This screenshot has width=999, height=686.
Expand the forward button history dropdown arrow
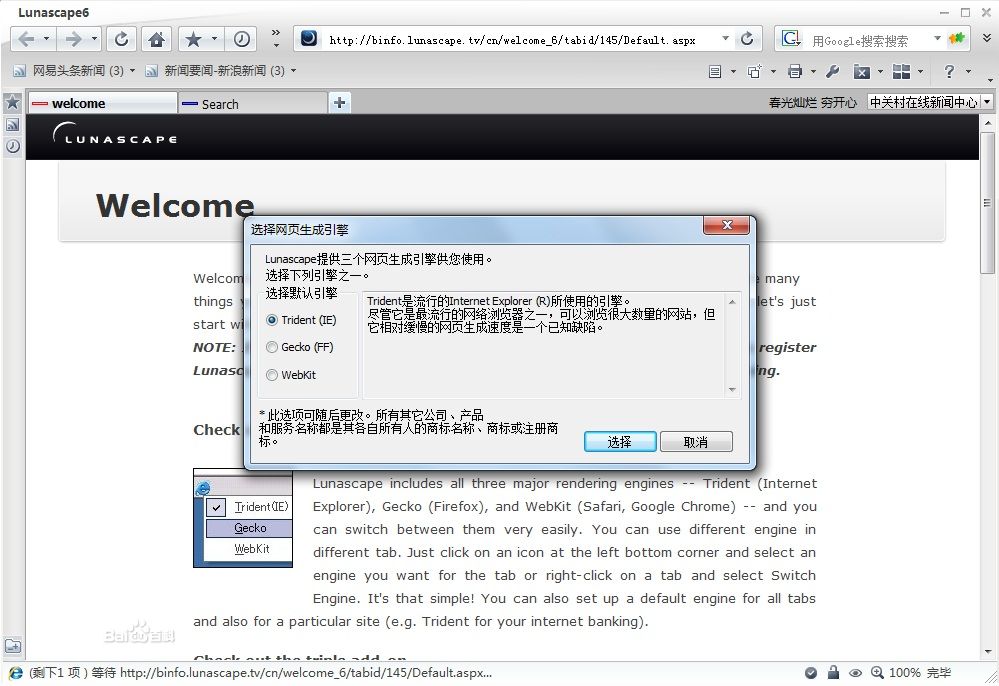94,39
